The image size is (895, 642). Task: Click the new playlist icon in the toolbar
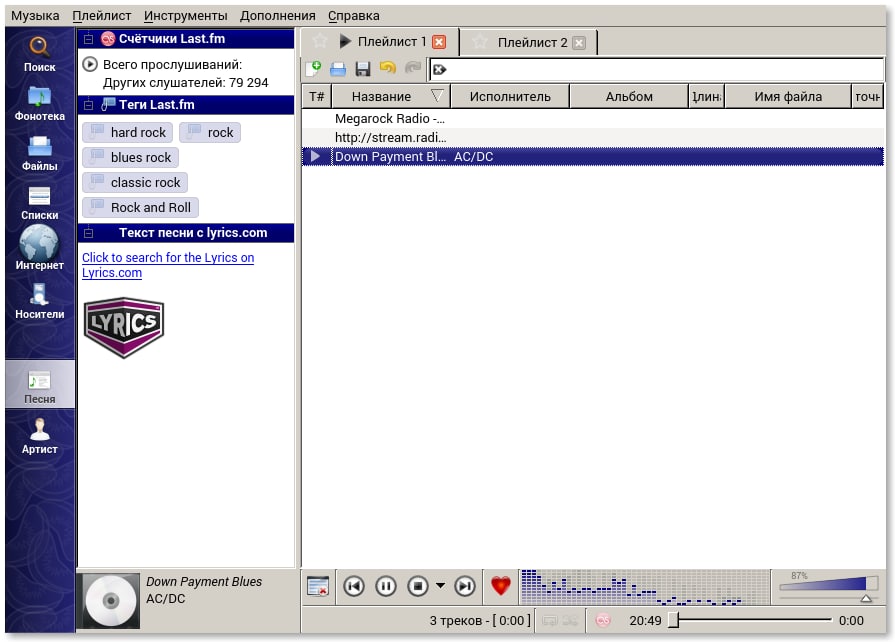tap(313, 69)
